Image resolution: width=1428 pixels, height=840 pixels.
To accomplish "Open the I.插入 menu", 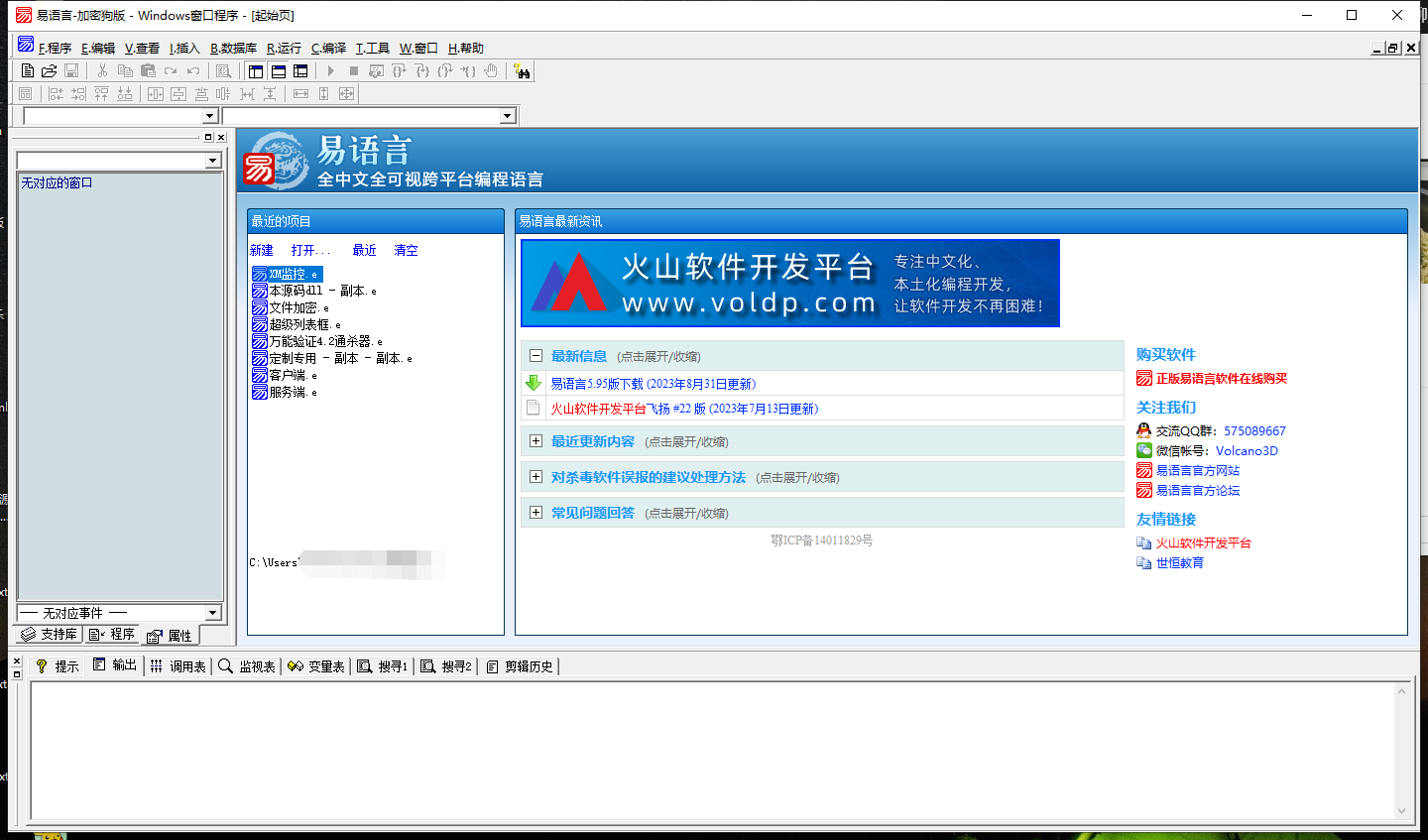I will click(184, 48).
